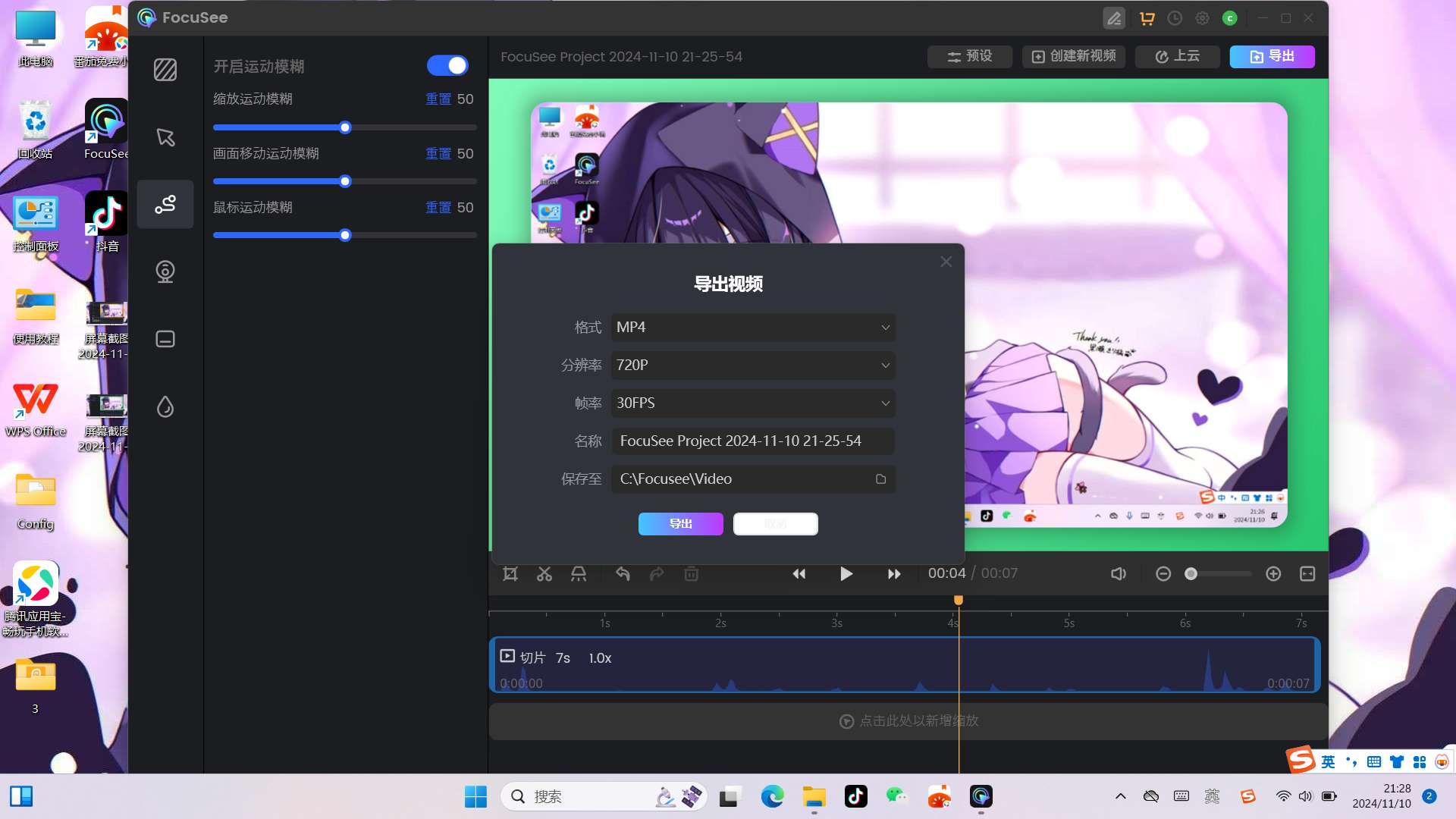Disable the 开启运动模糊 toggle
Image resolution: width=1456 pixels, height=819 pixels.
[x=447, y=66]
